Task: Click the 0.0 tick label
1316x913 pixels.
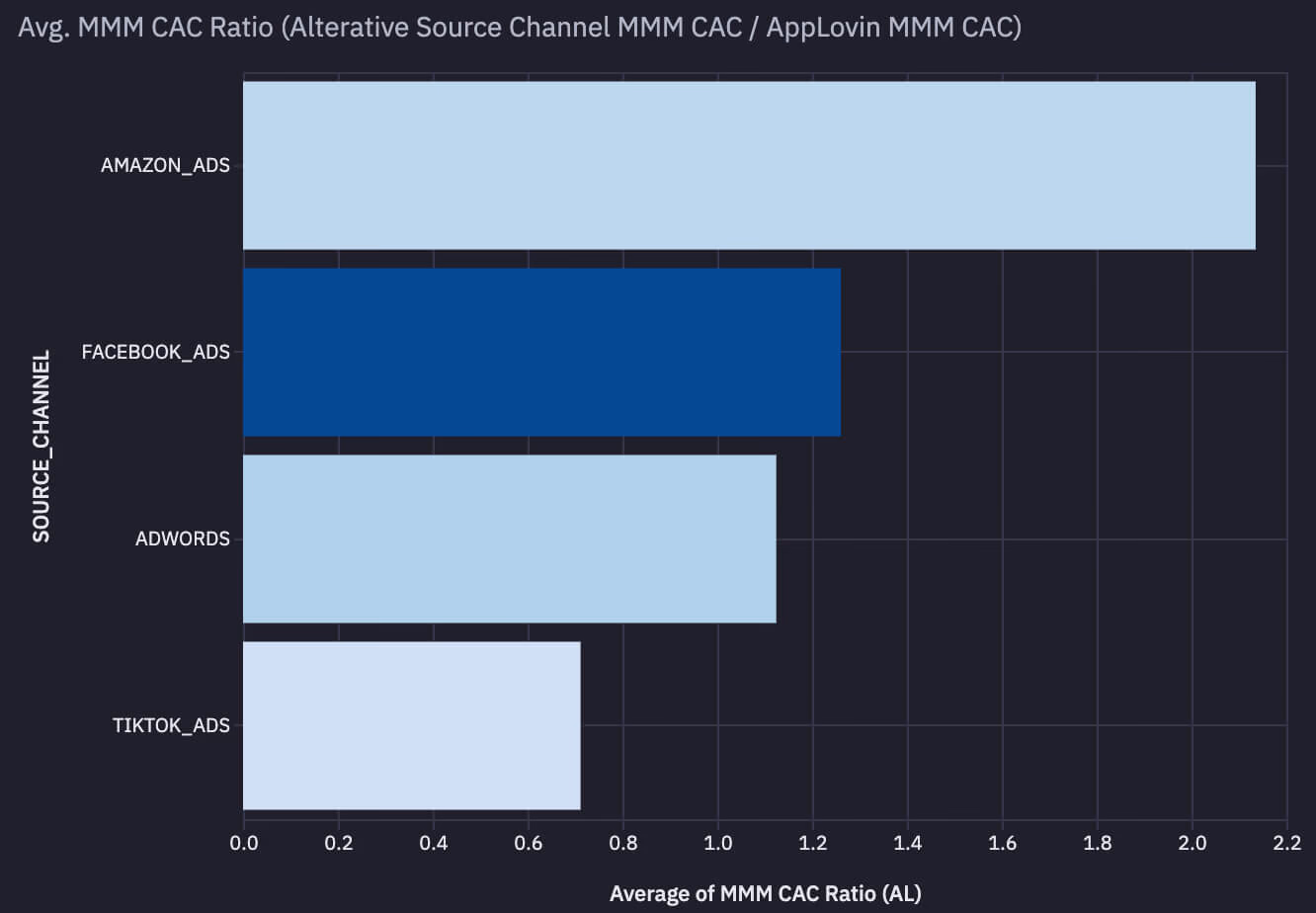Action: [245, 842]
